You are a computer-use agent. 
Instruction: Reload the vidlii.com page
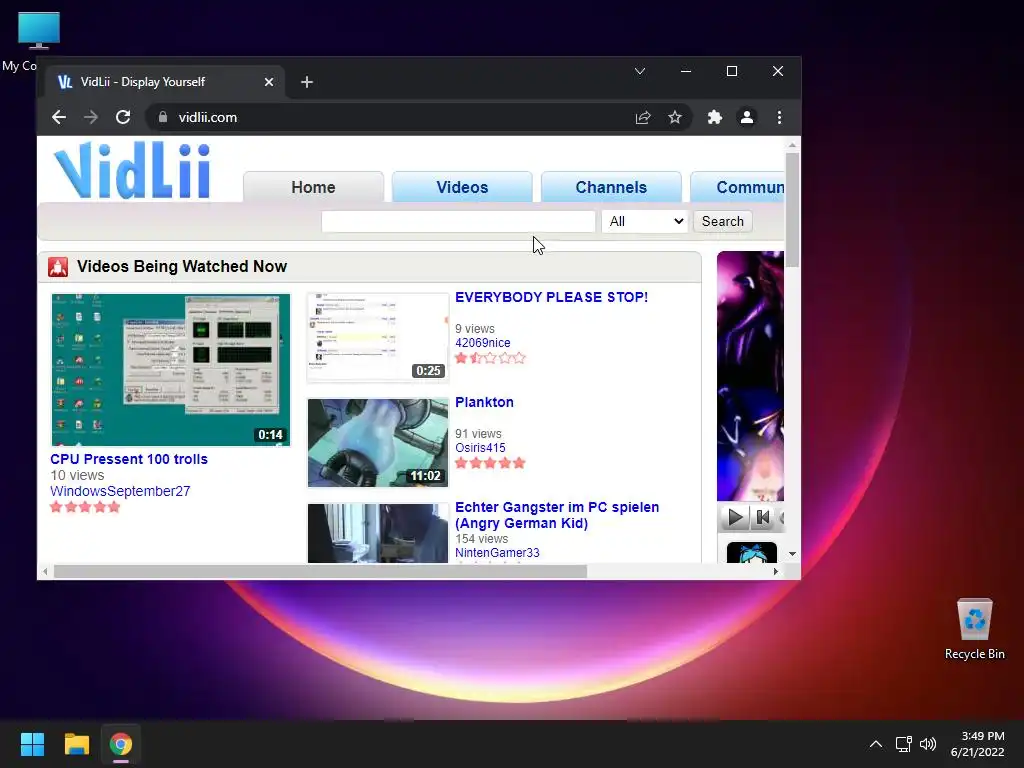pyautogui.click(x=123, y=118)
